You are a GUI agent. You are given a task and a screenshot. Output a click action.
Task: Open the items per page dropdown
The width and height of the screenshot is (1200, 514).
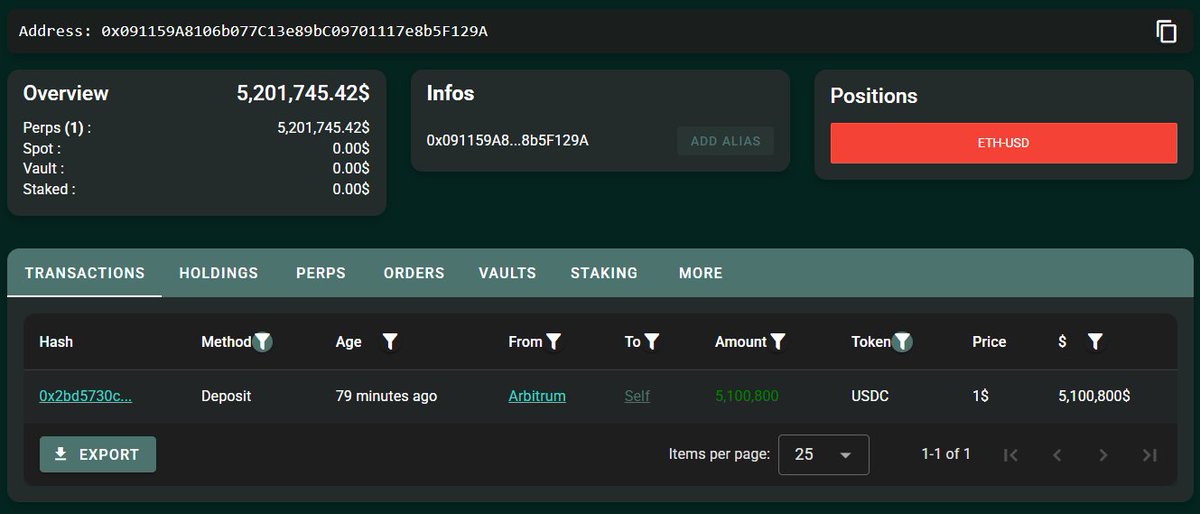(x=823, y=455)
